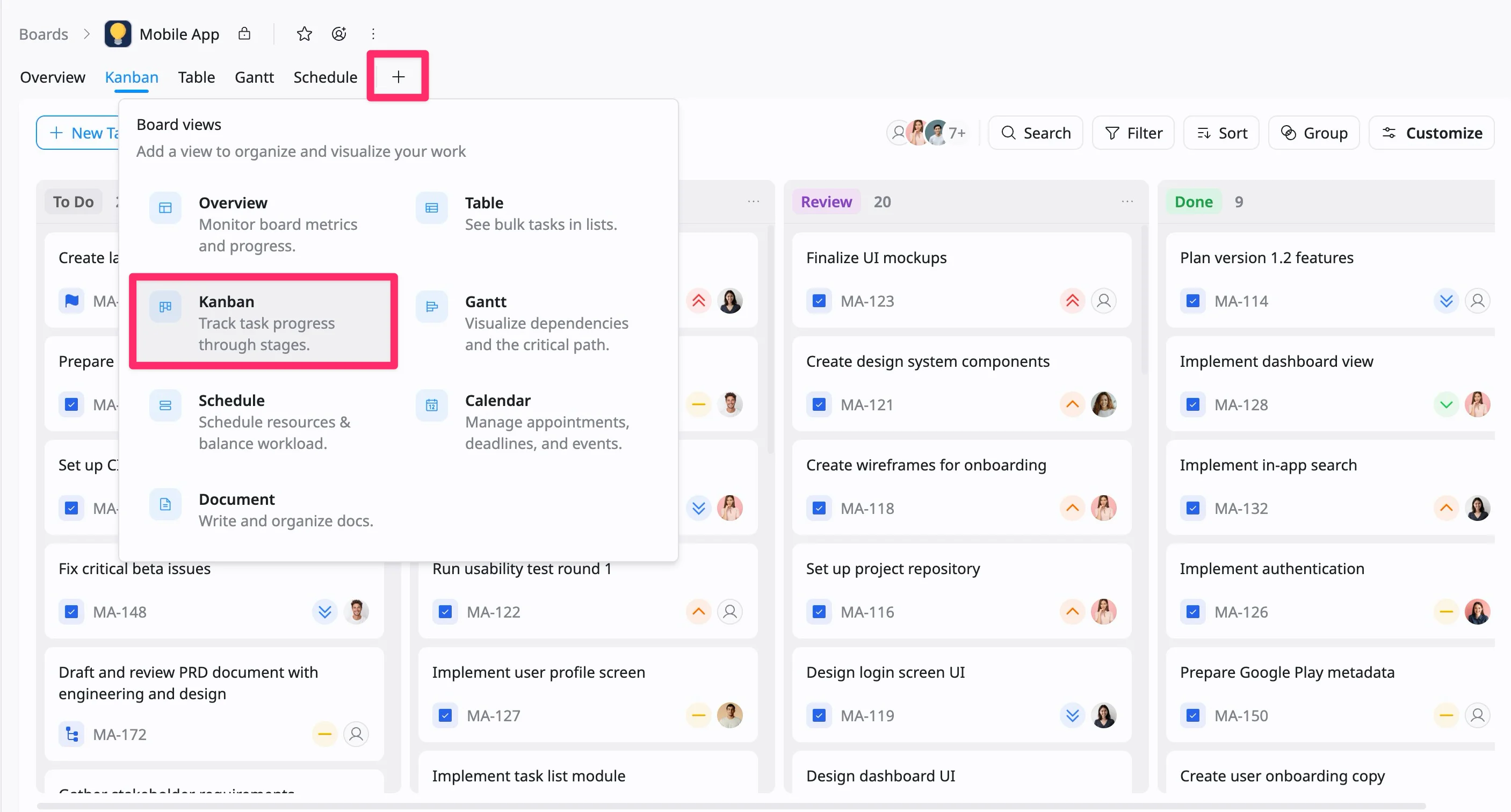Switch to the Kanban tab
This screenshot has height=812, width=1511.
(132, 77)
